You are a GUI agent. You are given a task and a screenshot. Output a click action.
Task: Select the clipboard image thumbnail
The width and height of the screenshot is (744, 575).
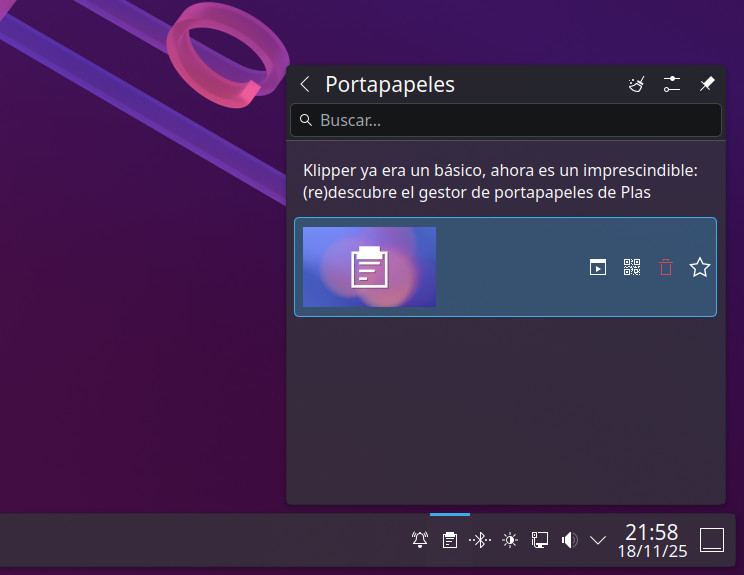point(369,267)
